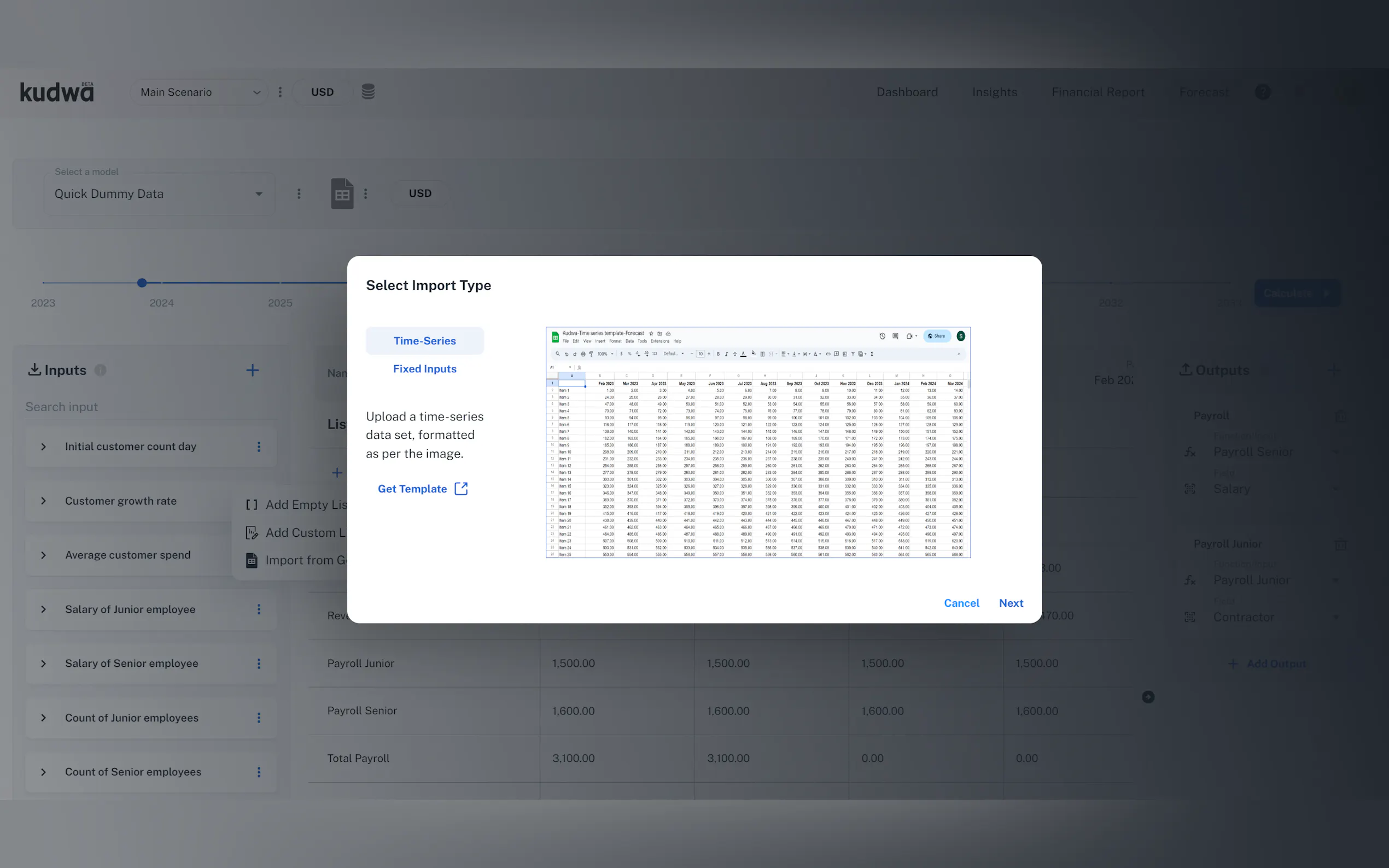Click the database stack icon beside USD
Screen dimensions: 1389x868
[x=368, y=91]
